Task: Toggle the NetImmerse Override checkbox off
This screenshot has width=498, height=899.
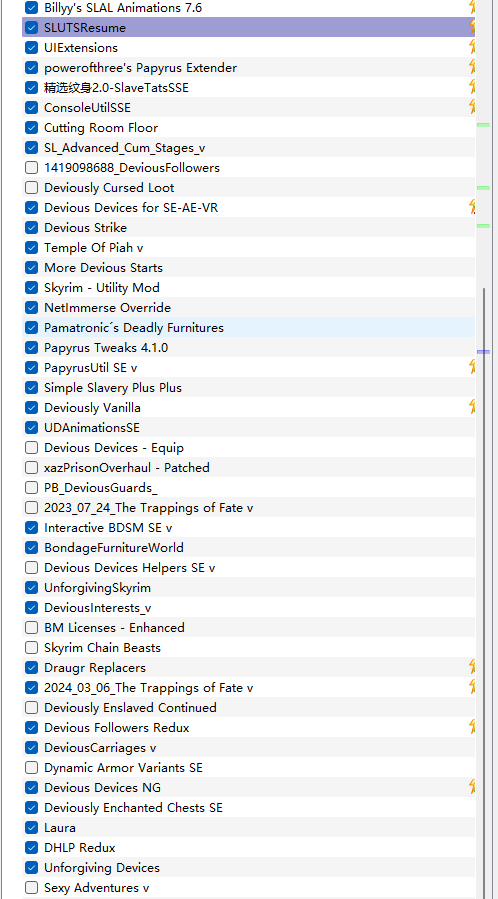Action: pos(32,307)
